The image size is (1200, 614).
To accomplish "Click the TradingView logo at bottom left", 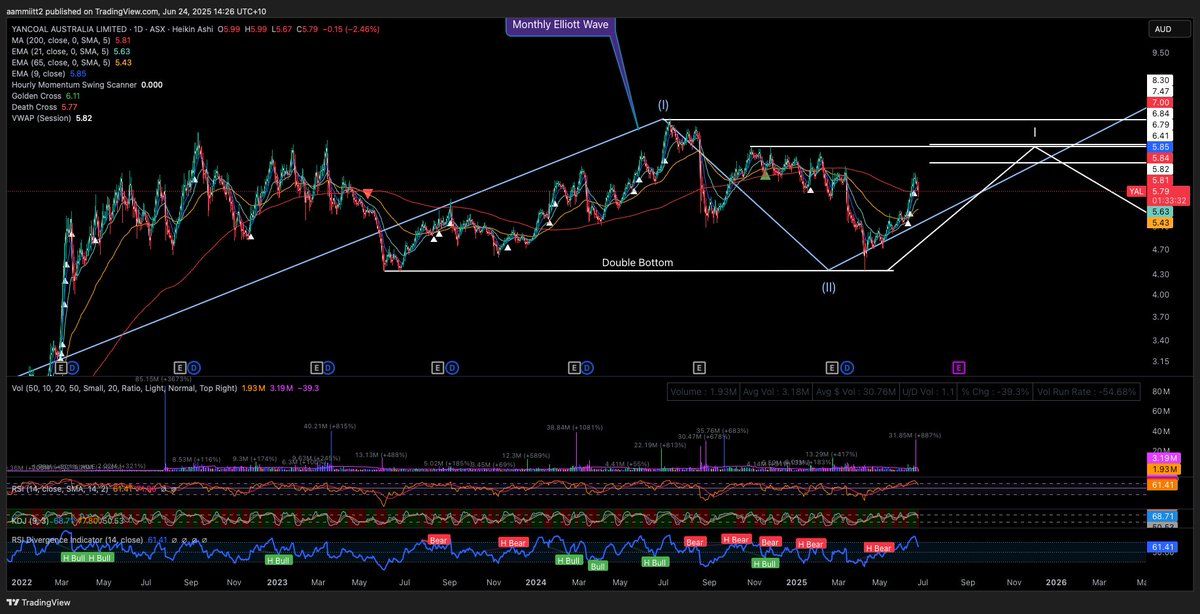I will pos(36,603).
